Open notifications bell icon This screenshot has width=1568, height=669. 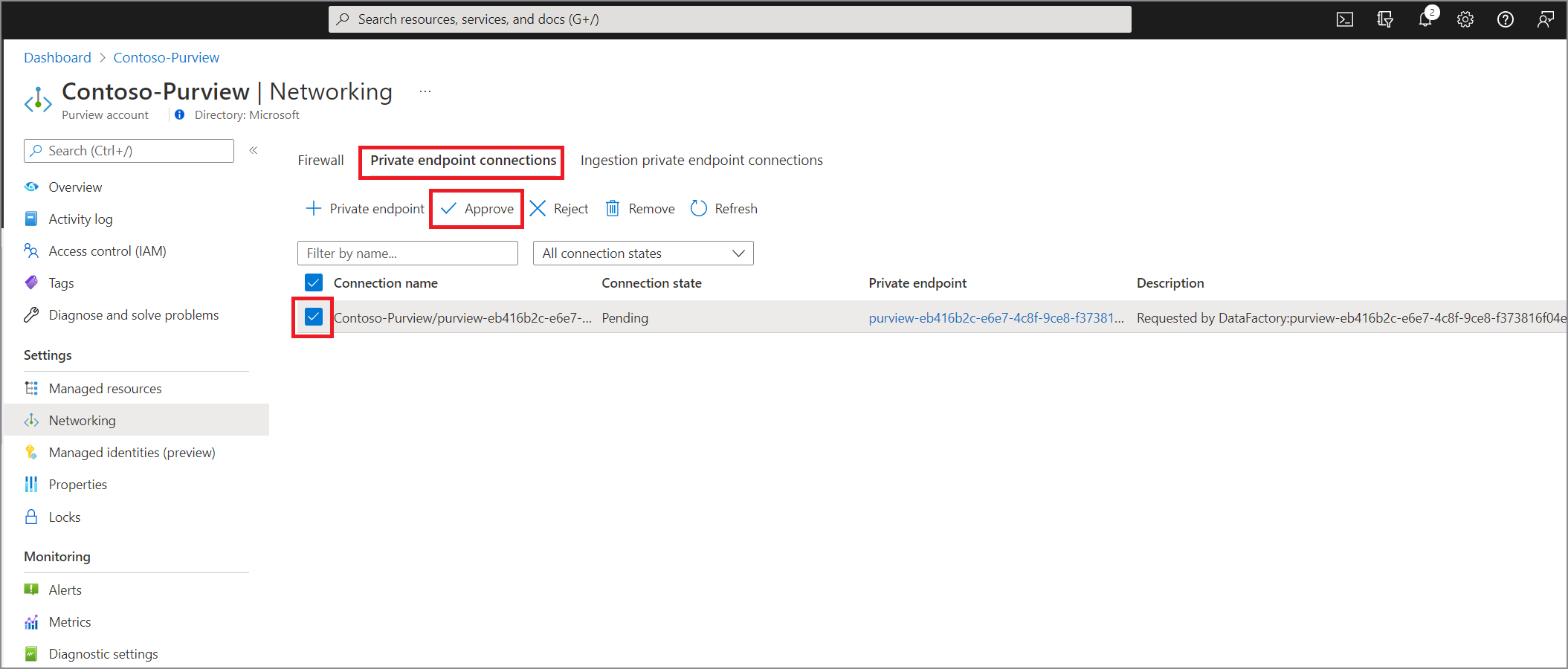(x=1425, y=19)
